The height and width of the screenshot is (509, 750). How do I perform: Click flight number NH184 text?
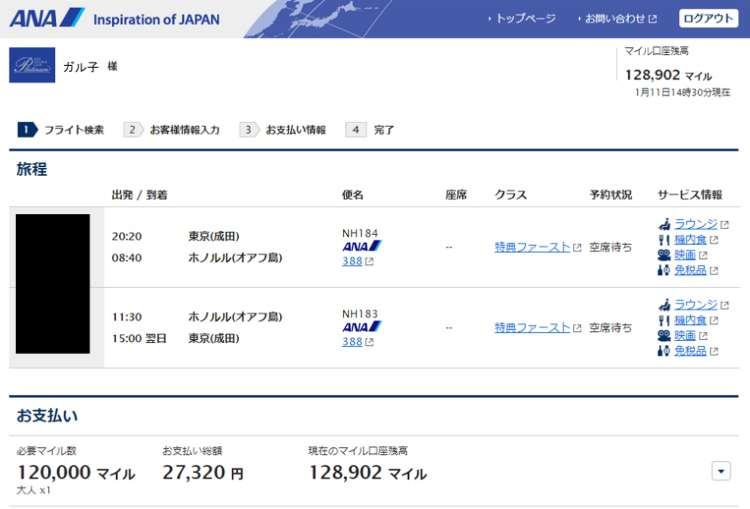click(360, 233)
